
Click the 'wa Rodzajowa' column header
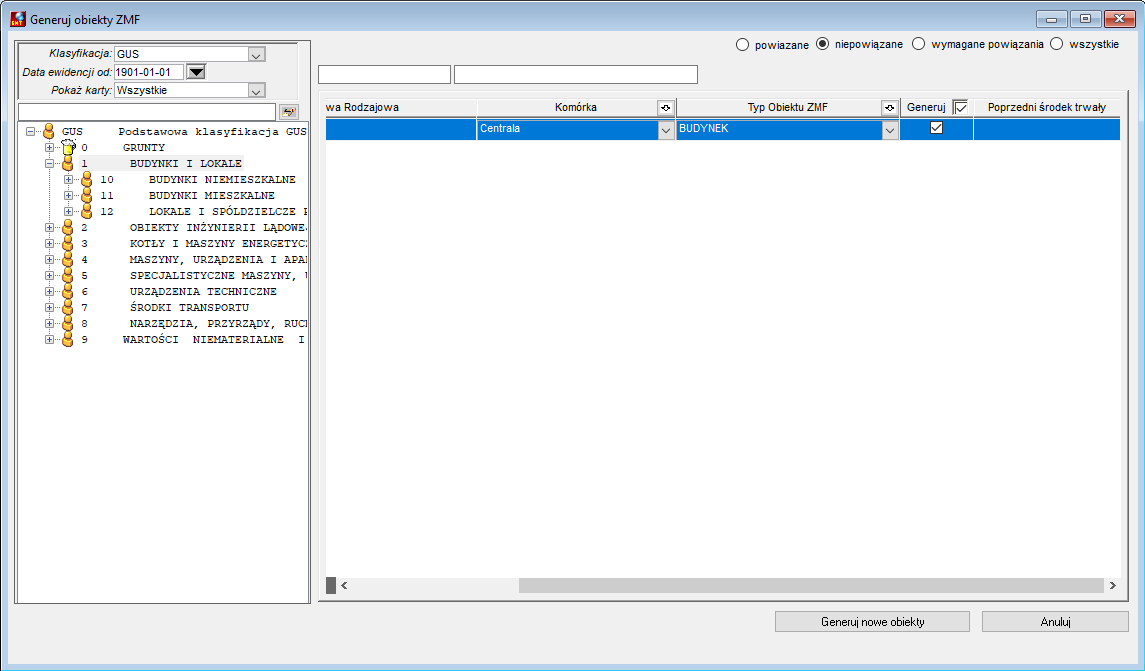pyautogui.click(x=401, y=107)
